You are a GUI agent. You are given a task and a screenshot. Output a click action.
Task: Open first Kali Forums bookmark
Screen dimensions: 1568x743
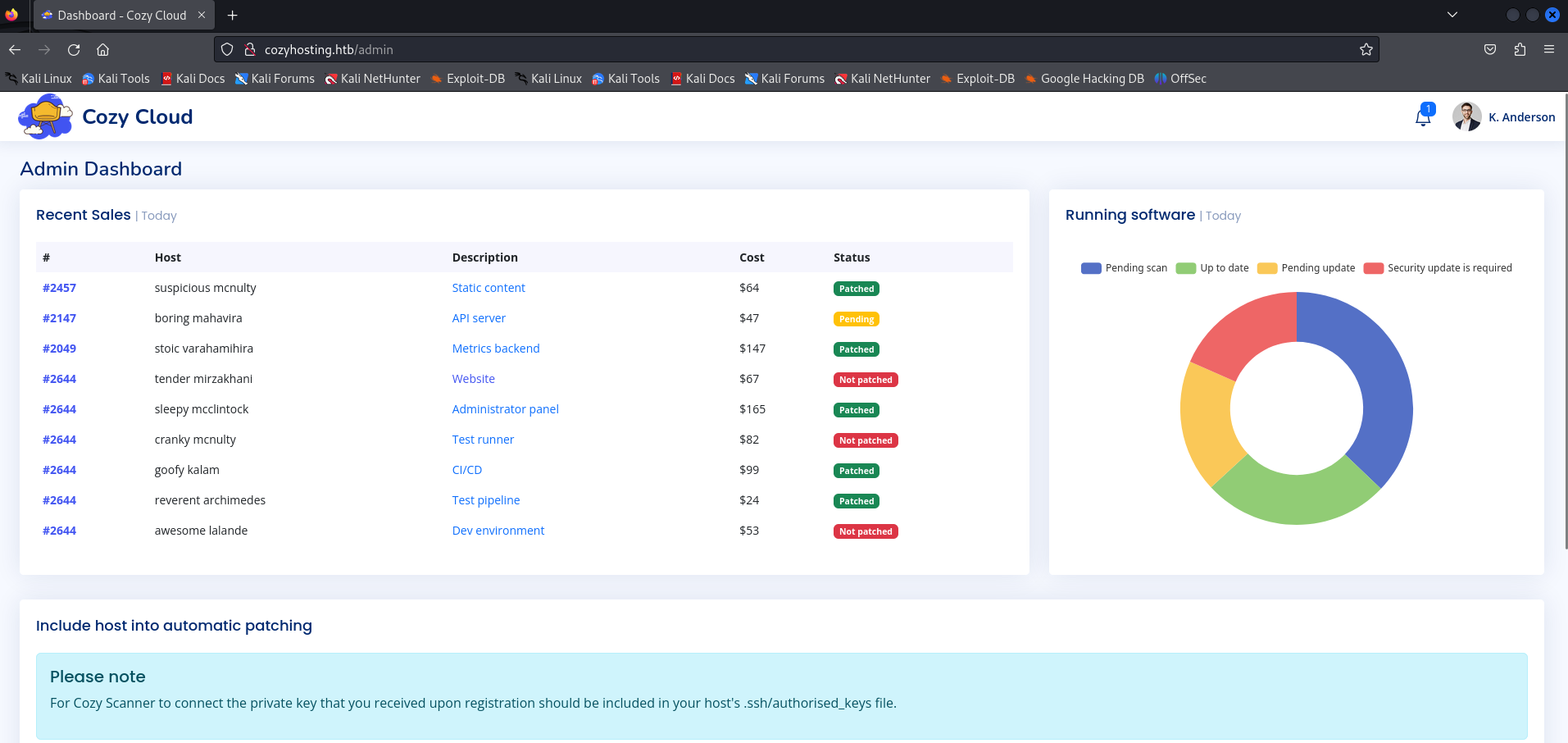(x=275, y=79)
